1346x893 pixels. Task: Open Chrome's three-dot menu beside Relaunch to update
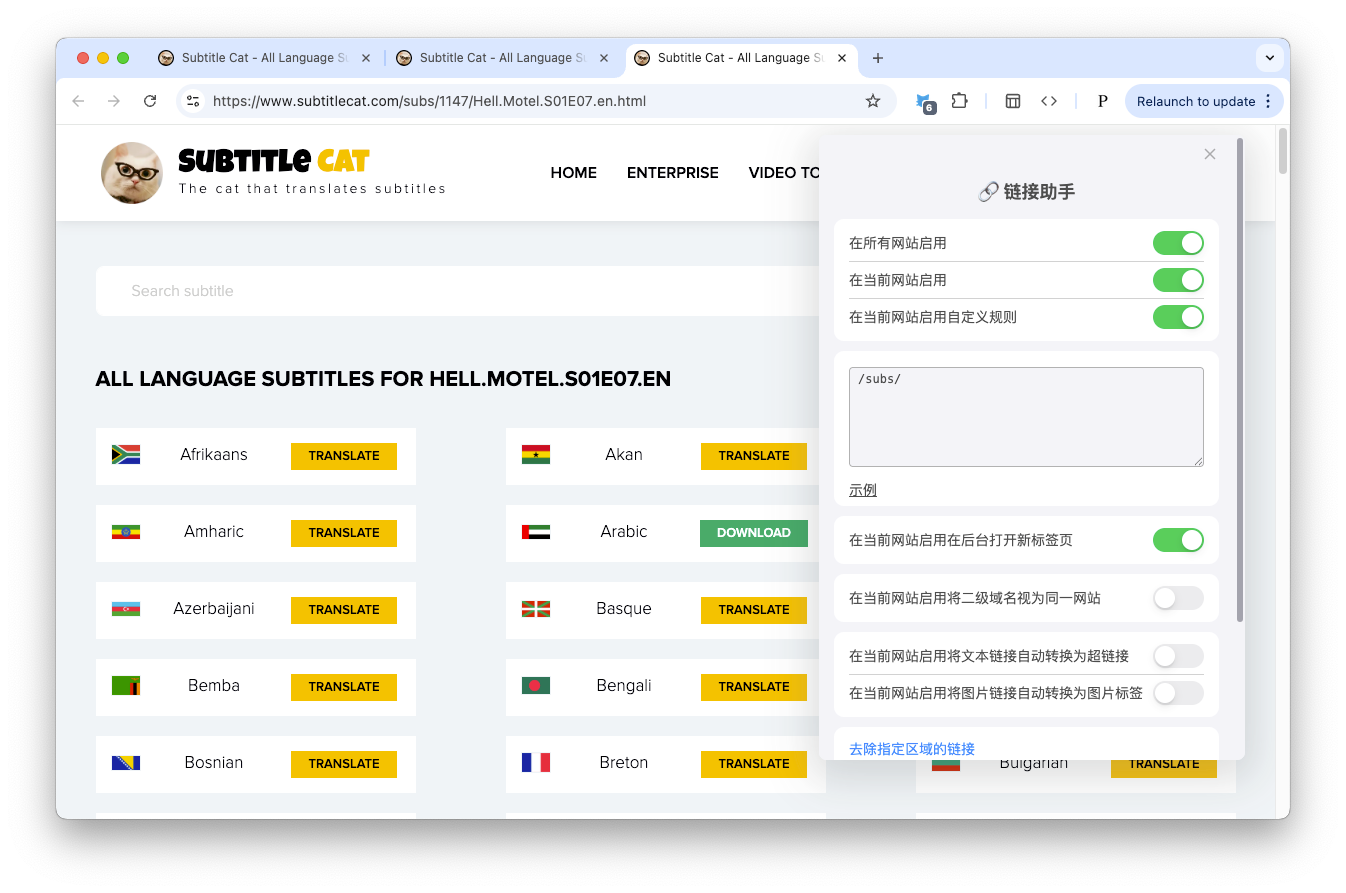tap(1268, 101)
